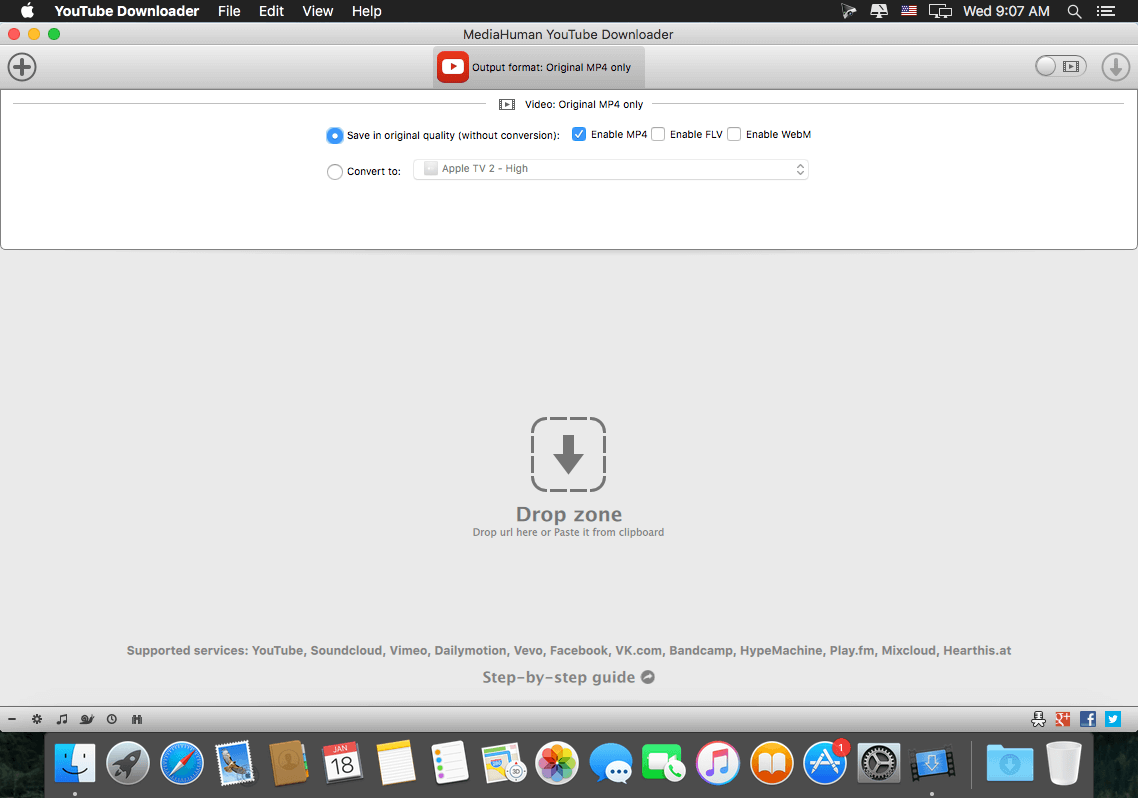Click the US flag input source icon
The width and height of the screenshot is (1138, 798).
(909, 11)
